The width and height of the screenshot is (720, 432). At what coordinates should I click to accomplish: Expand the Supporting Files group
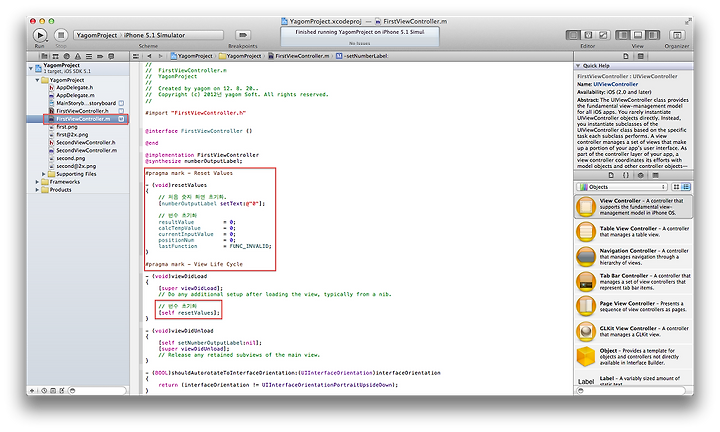point(44,174)
